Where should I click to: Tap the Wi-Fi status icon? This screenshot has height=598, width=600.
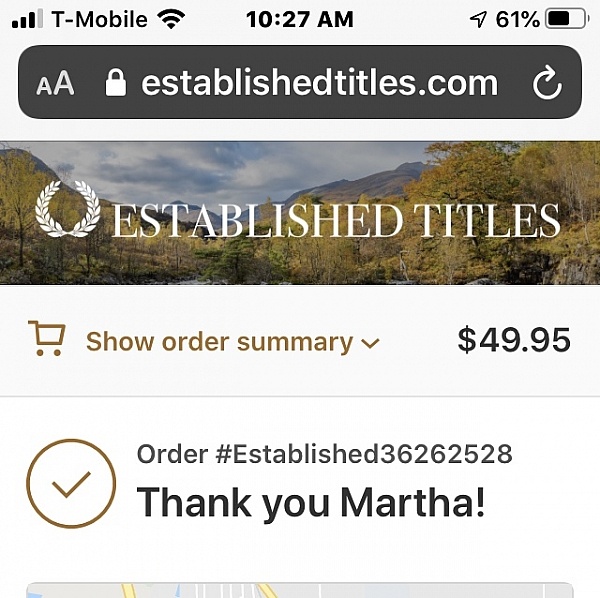point(171,19)
